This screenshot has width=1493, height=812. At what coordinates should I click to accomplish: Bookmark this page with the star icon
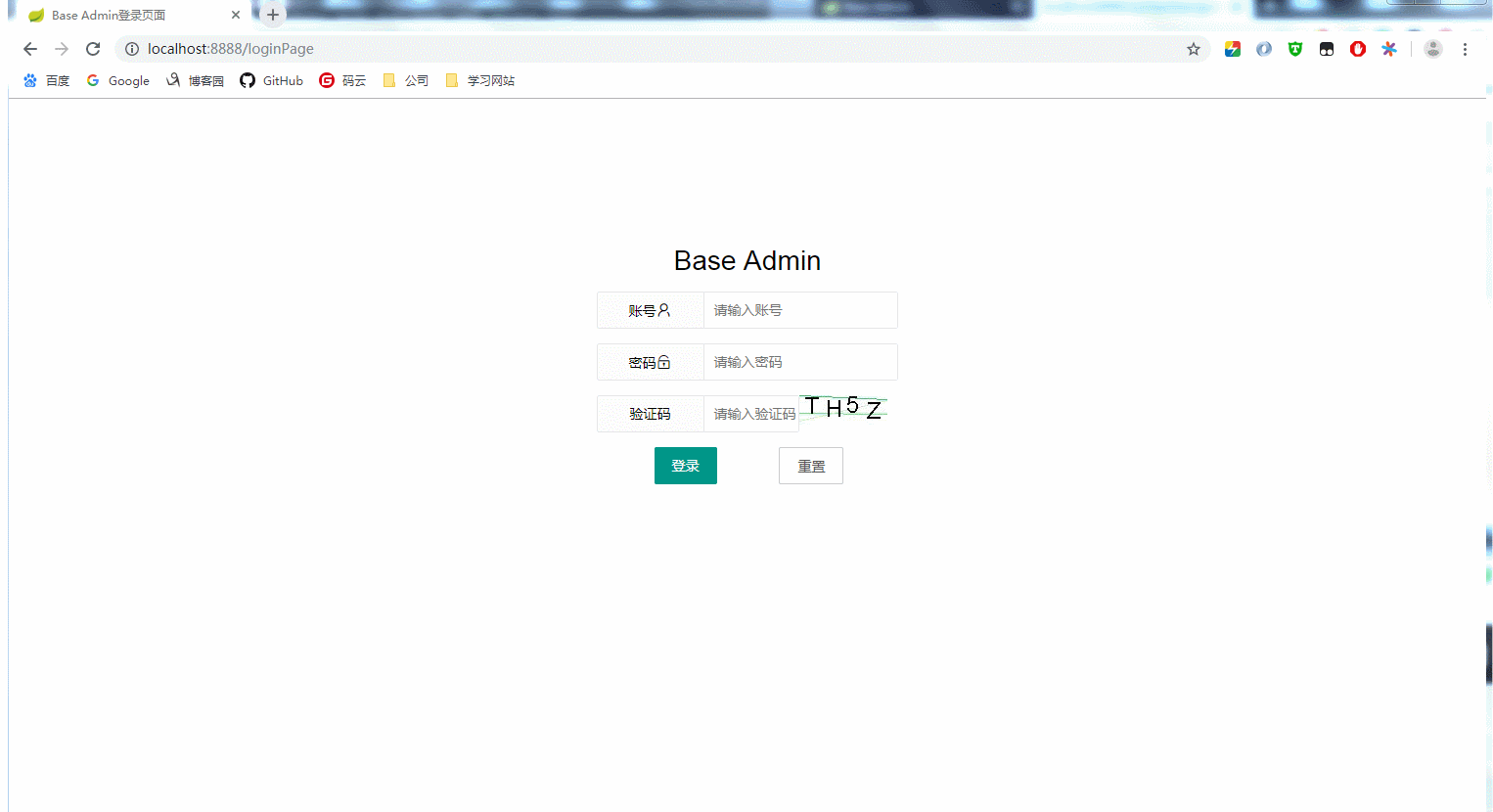click(1194, 49)
